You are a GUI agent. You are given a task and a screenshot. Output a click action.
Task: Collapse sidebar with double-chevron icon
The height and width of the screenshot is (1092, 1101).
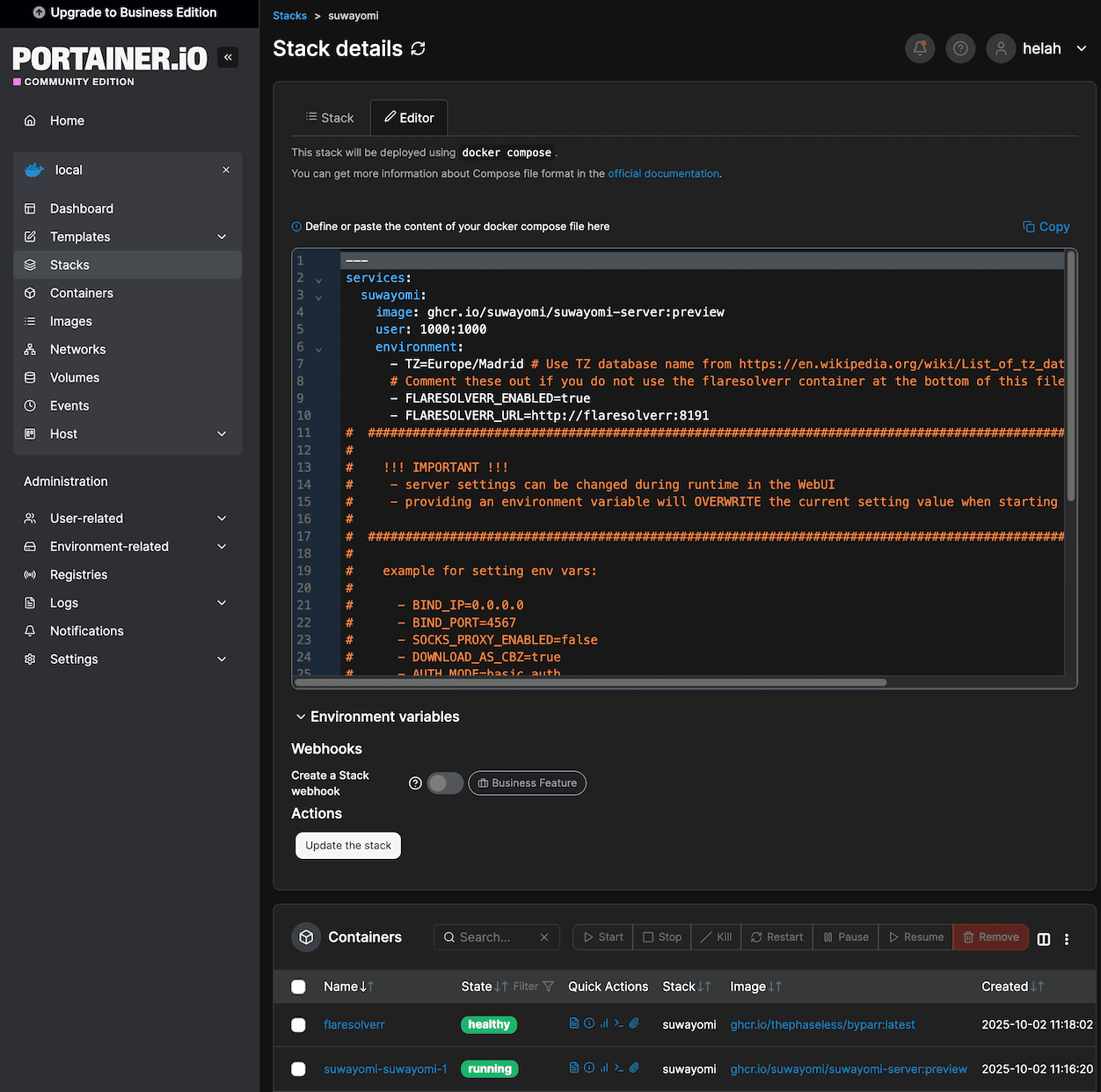228,57
